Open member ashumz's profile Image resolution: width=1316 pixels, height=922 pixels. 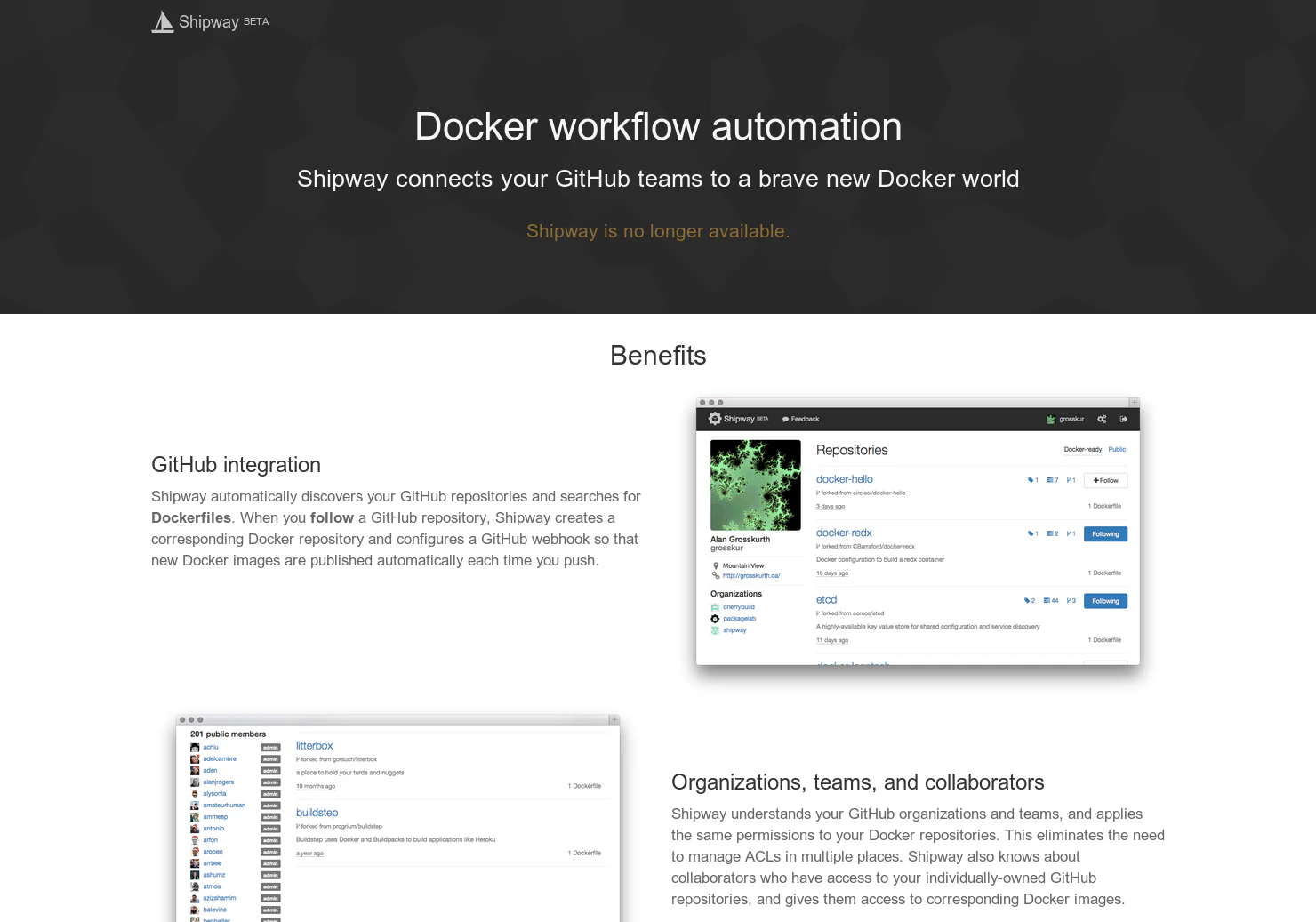pos(214,875)
